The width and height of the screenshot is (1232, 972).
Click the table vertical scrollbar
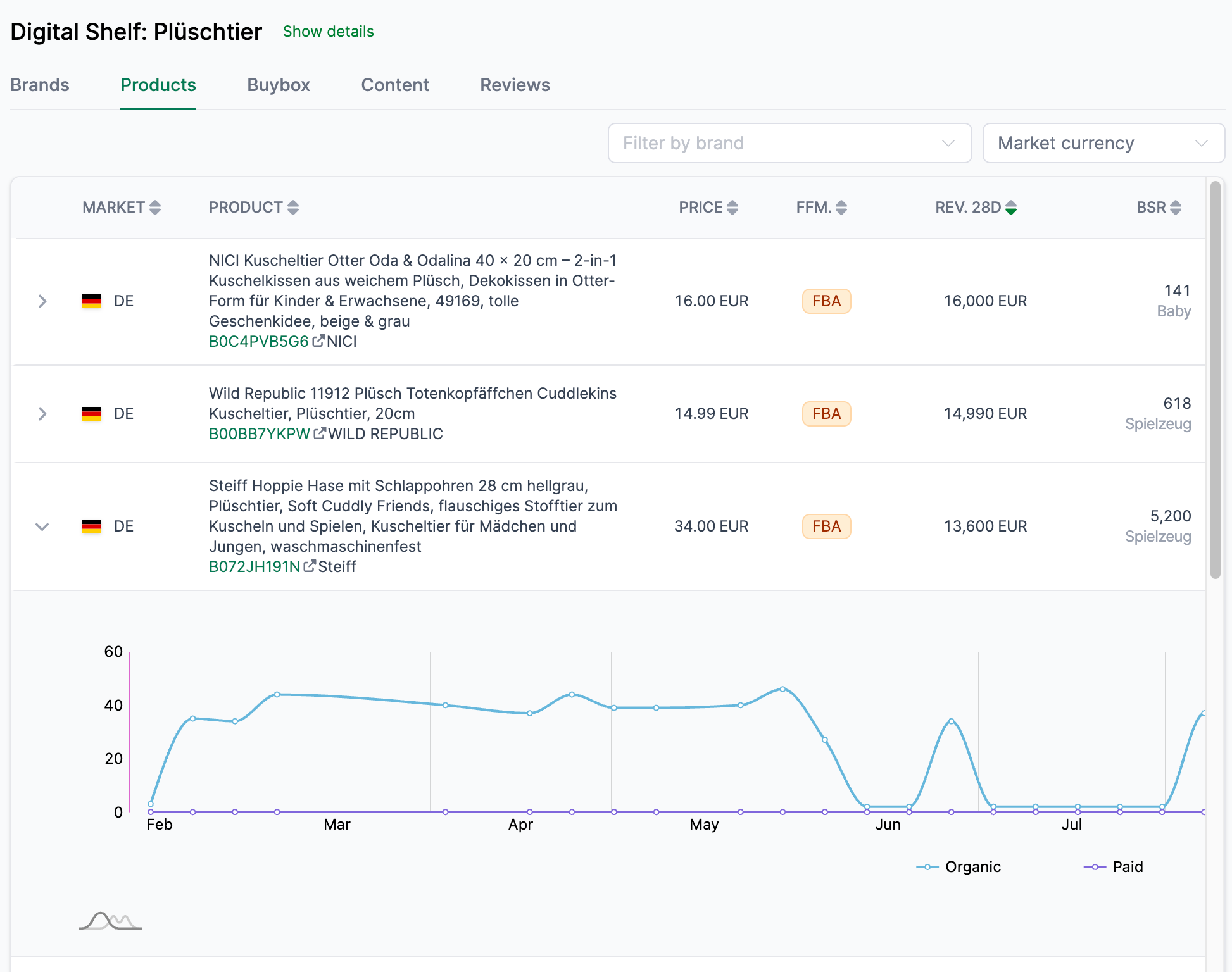pyautogui.click(x=1215, y=380)
